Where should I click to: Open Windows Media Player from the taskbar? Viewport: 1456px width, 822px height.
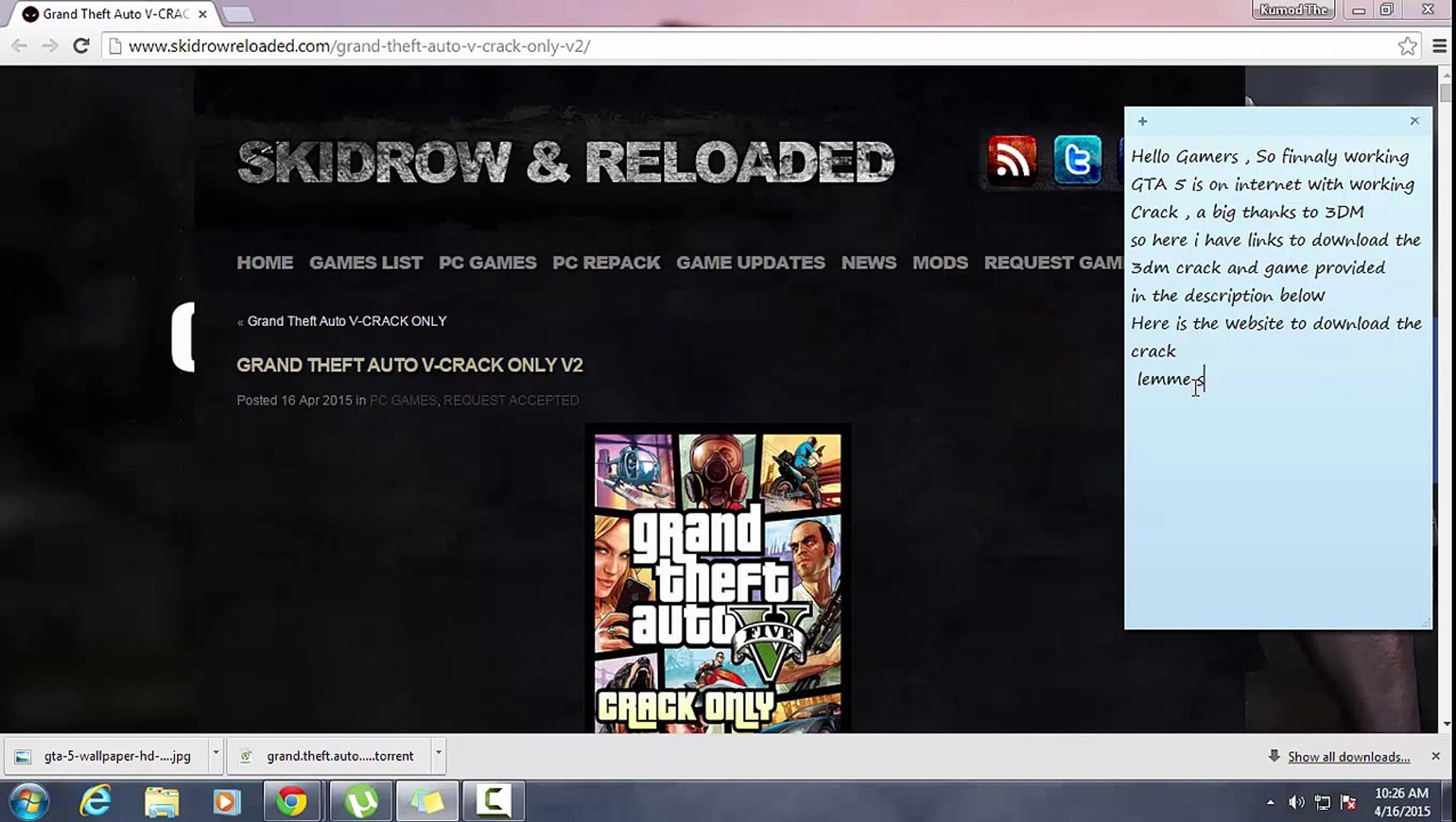226,801
